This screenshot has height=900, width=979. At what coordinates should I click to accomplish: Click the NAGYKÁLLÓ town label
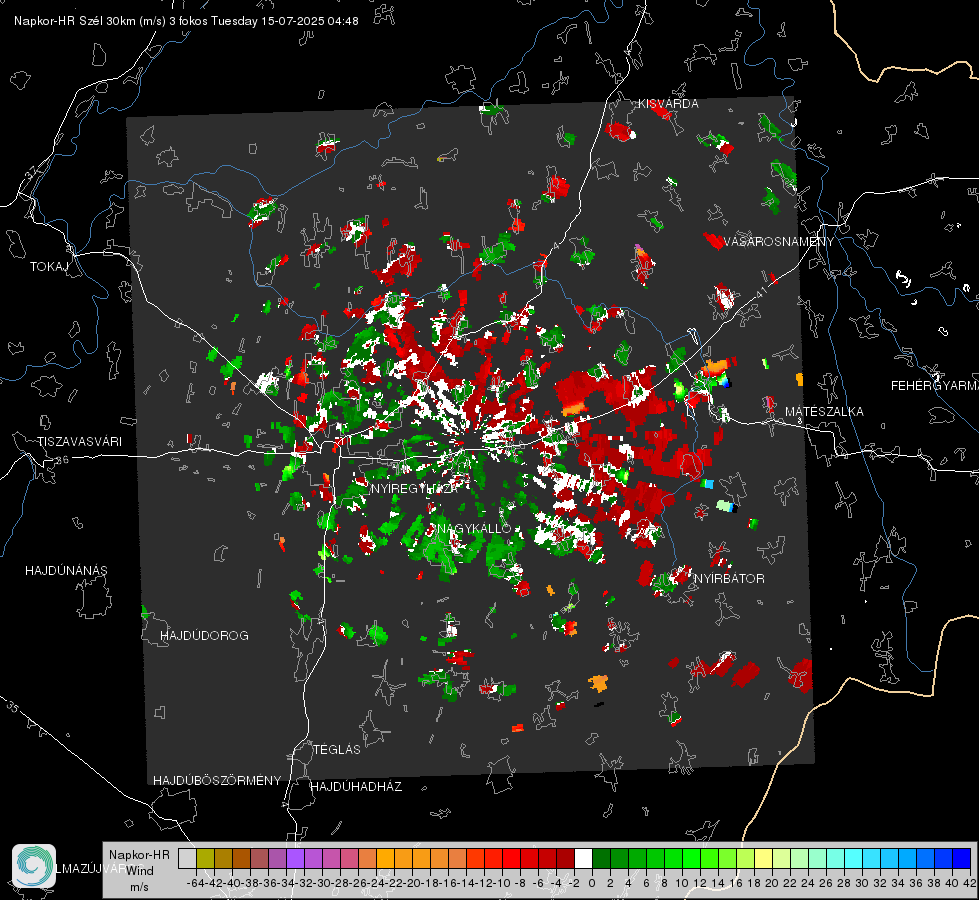coord(474,528)
